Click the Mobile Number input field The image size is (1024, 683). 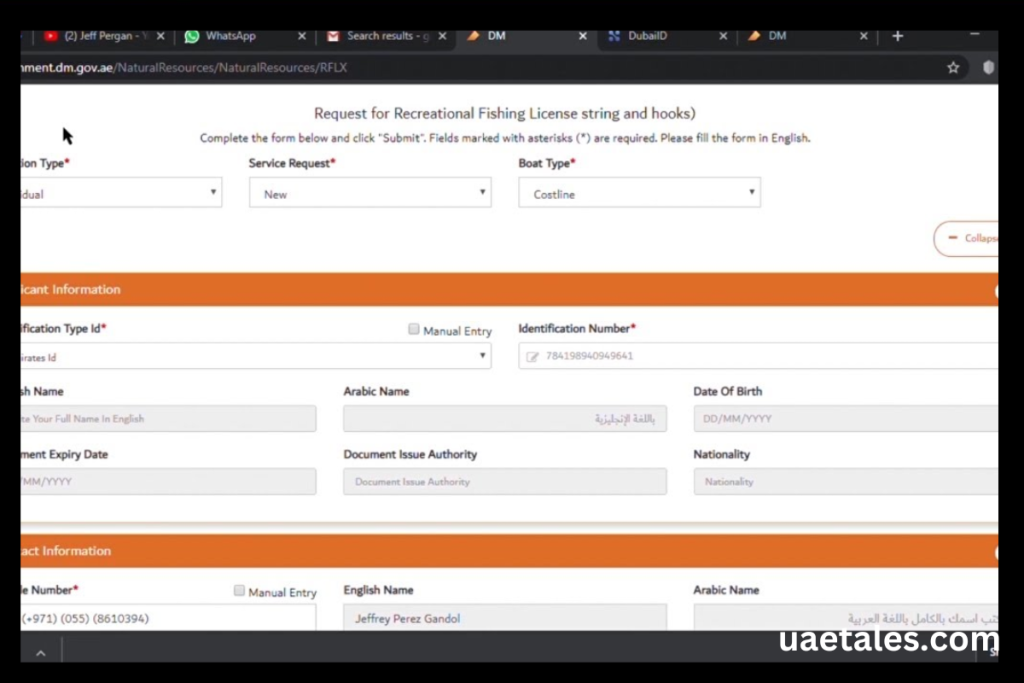[166, 619]
